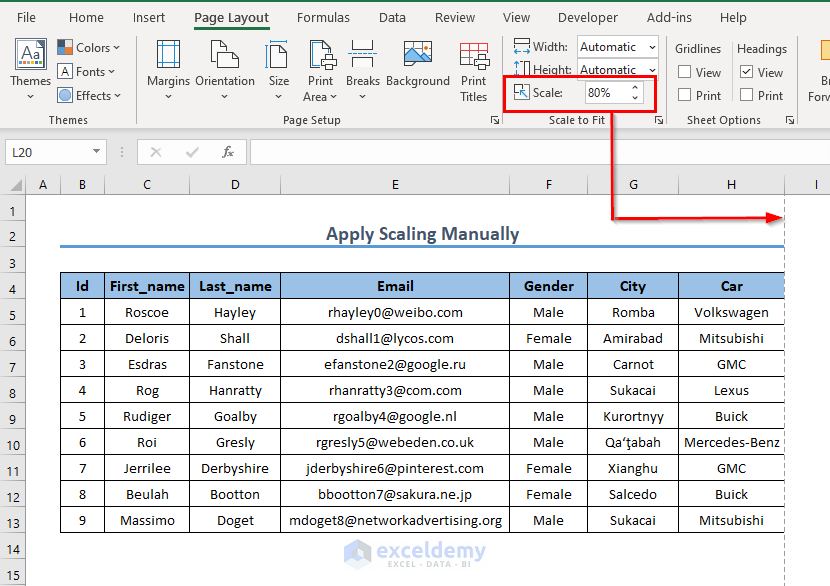The width and height of the screenshot is (830, 586).
Task: Switch to the Formulas tab
Action: point(323,17)
